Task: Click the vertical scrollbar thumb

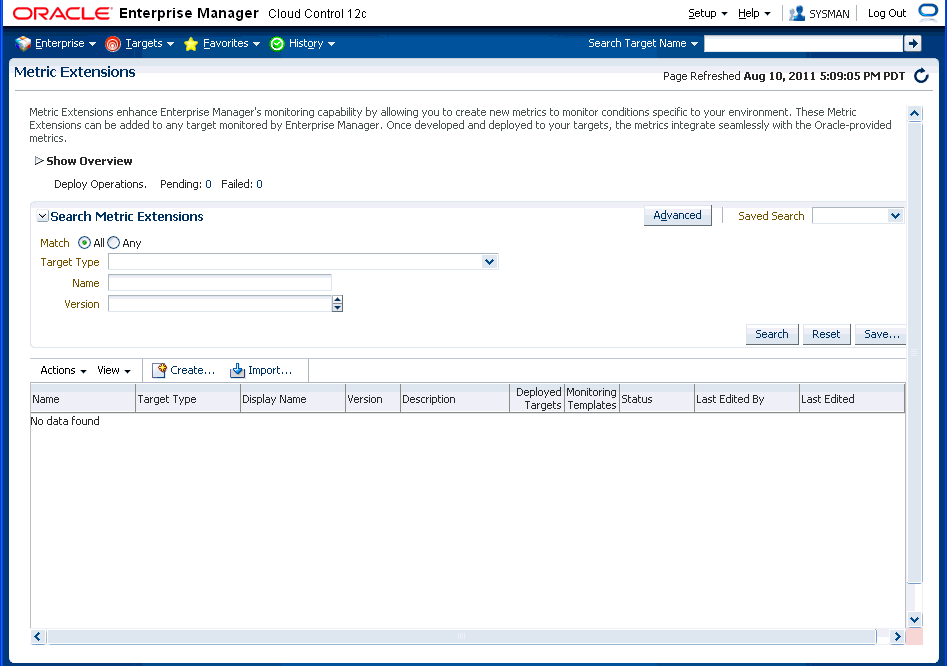Action: (x=914, y=352)
